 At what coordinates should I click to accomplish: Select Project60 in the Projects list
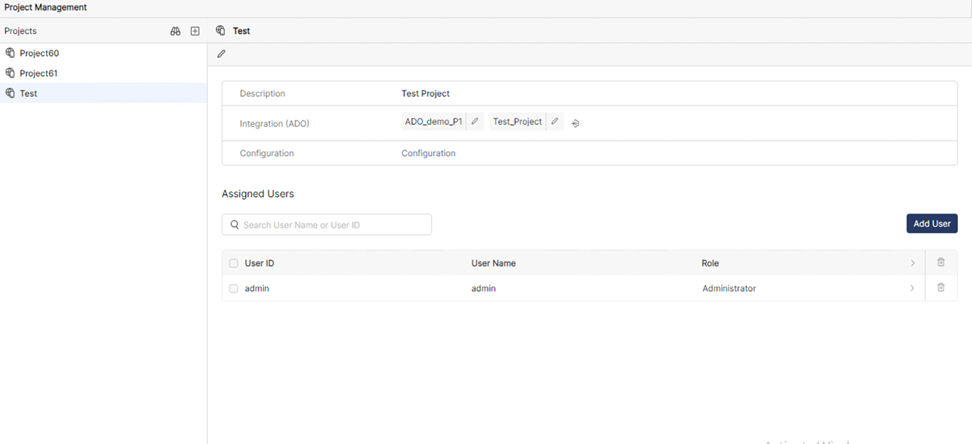click(x=39, y=53)
